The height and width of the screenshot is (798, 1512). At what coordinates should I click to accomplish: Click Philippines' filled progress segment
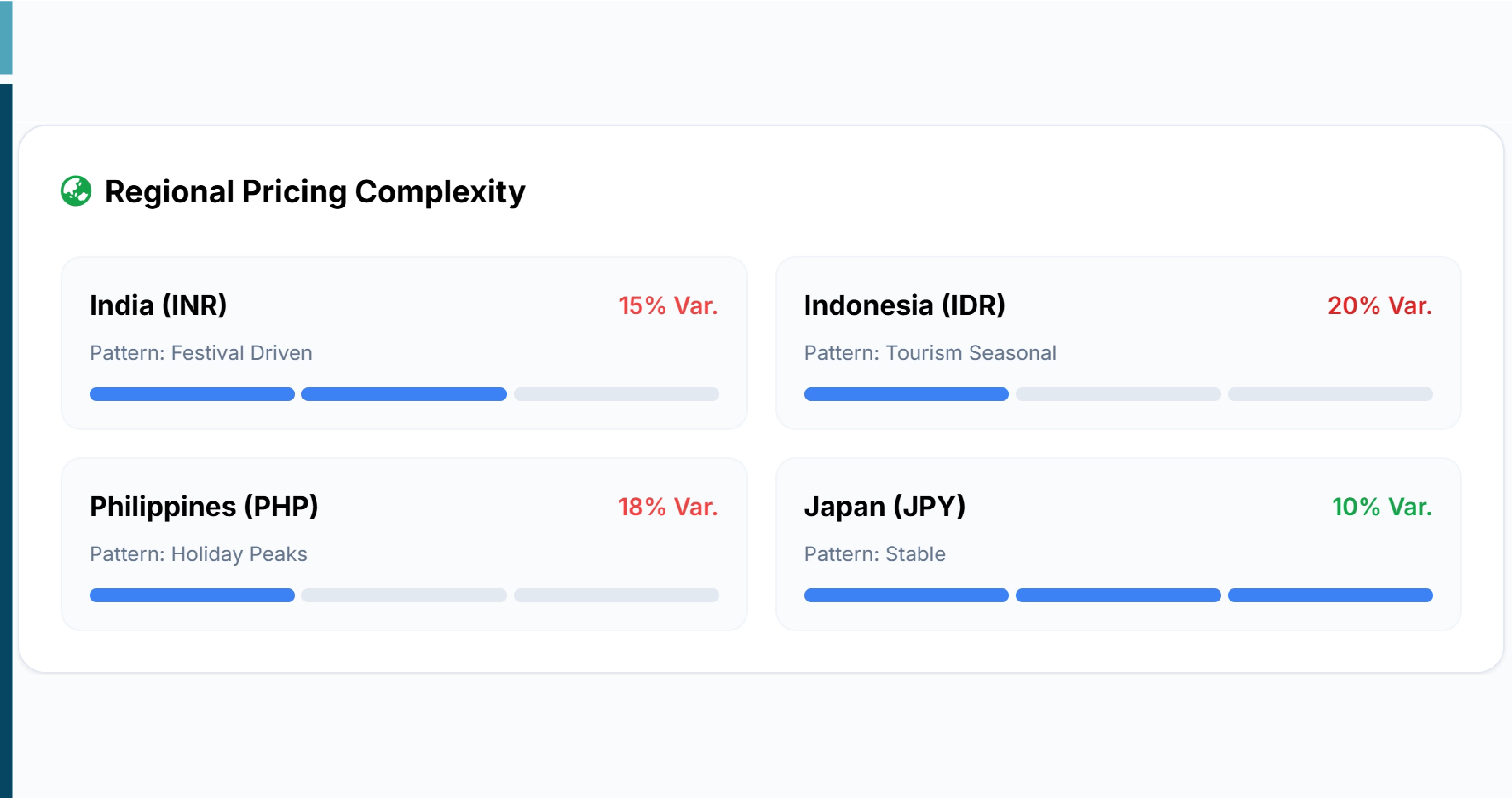tap(192, 596)
